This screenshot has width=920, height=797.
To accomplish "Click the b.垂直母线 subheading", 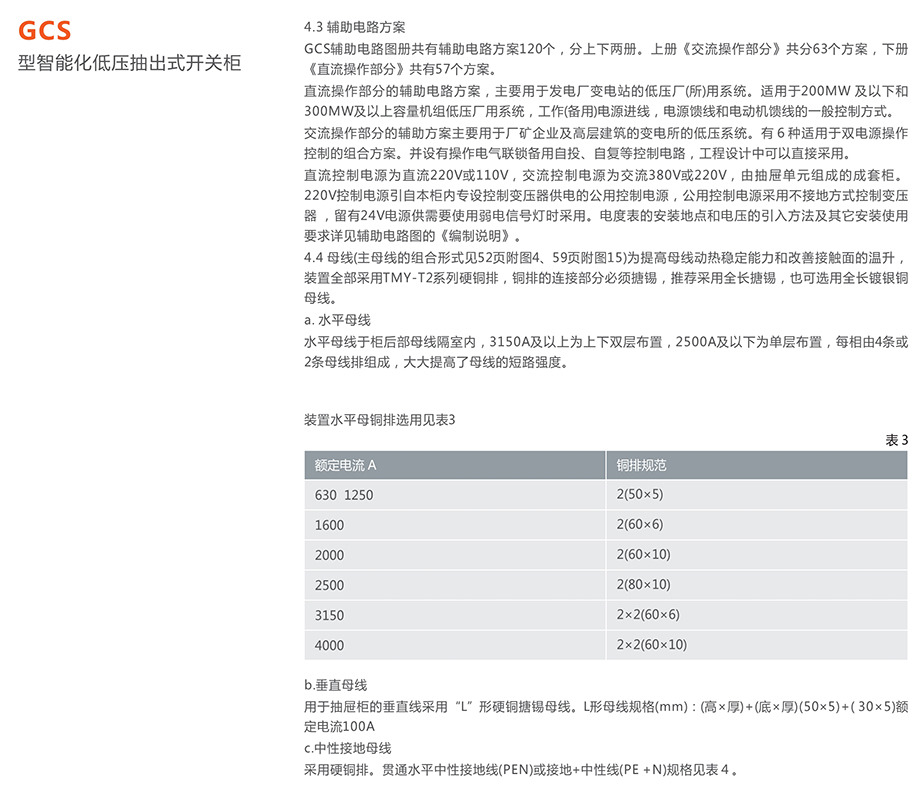I will [335, 685].
